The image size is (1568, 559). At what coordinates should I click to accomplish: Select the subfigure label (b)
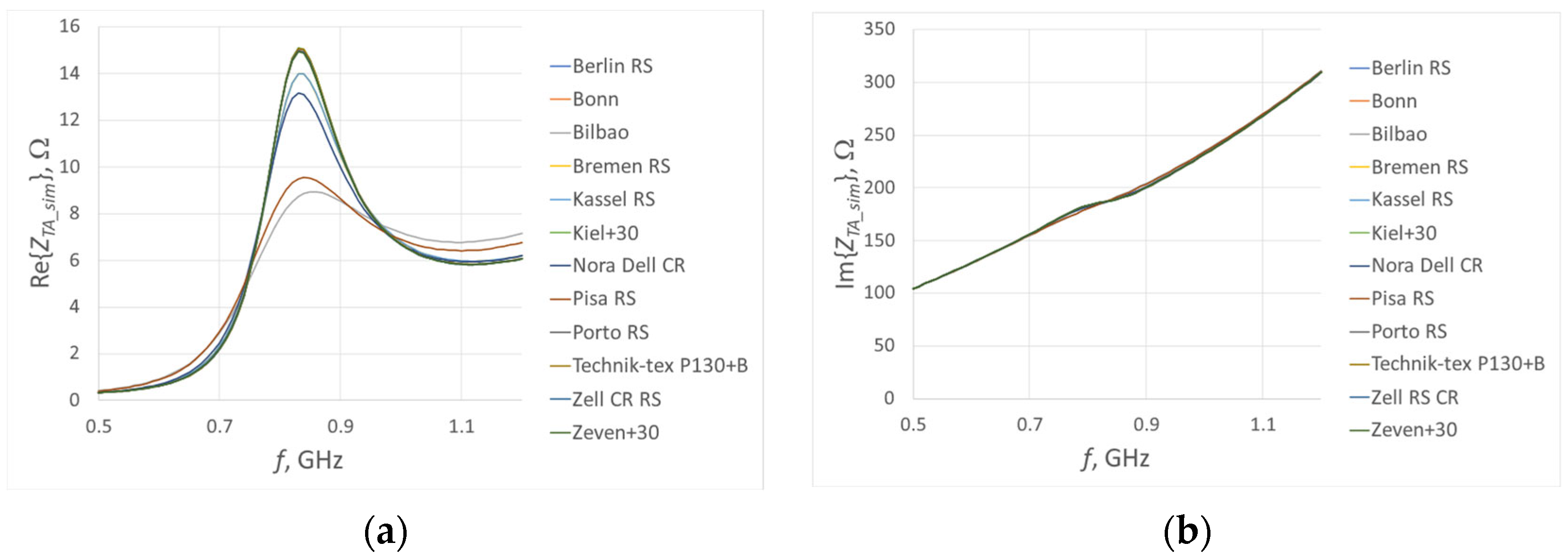point(1186,532)
